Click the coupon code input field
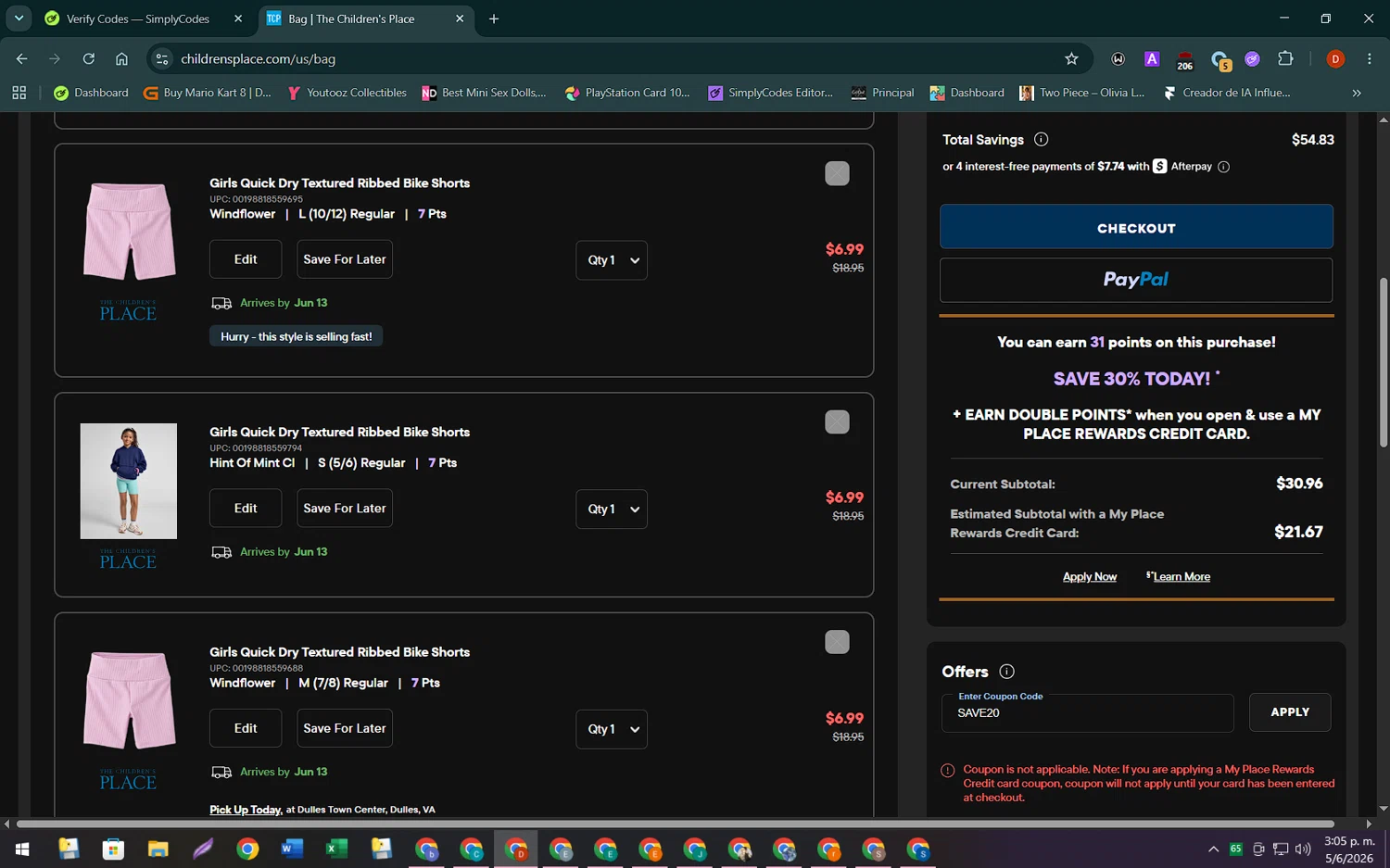Image resolution: width=1390 pixels, height=868 pixels. coord(1087,712)
